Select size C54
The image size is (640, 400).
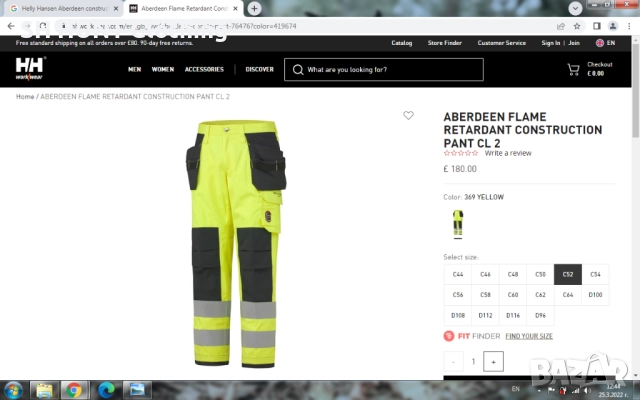pyautogui.click(x=596, y=274)
